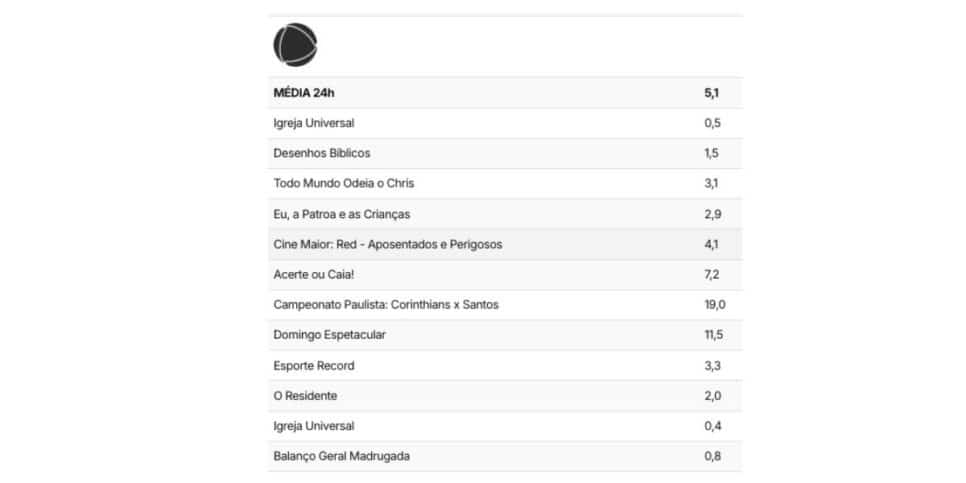
Task: Select the MÉDIA 24h header row
Action: tap(505, 93)
